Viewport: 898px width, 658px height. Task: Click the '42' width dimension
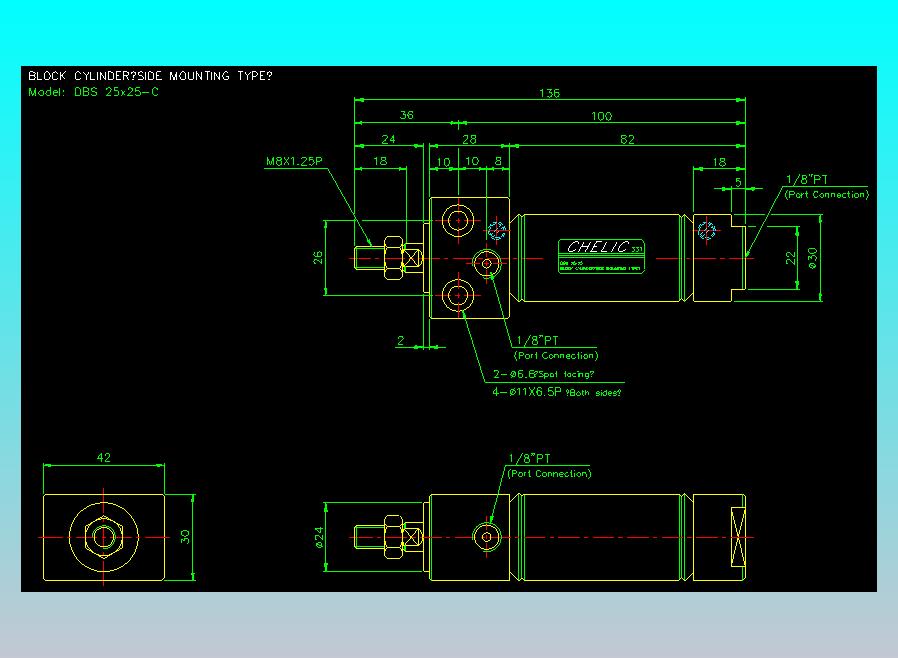(x=104, y=458)
